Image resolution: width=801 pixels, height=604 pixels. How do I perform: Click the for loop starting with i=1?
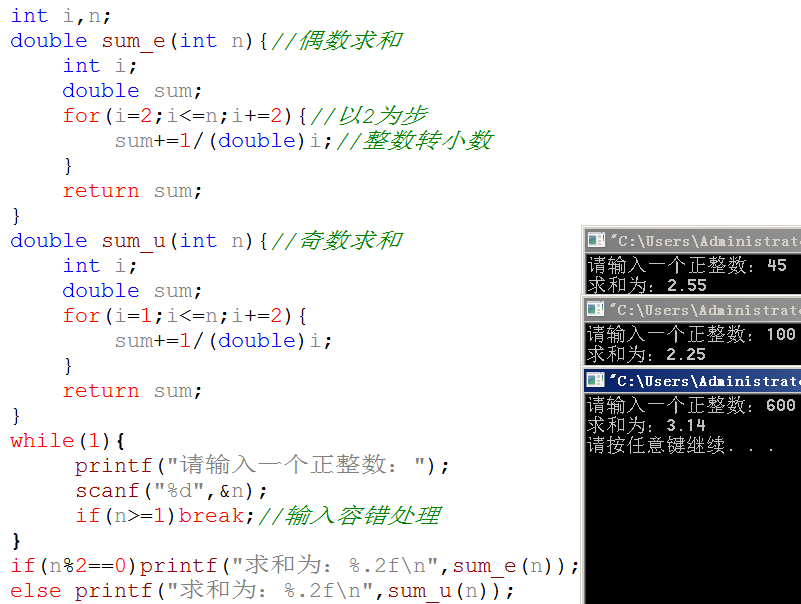(184, 316)
